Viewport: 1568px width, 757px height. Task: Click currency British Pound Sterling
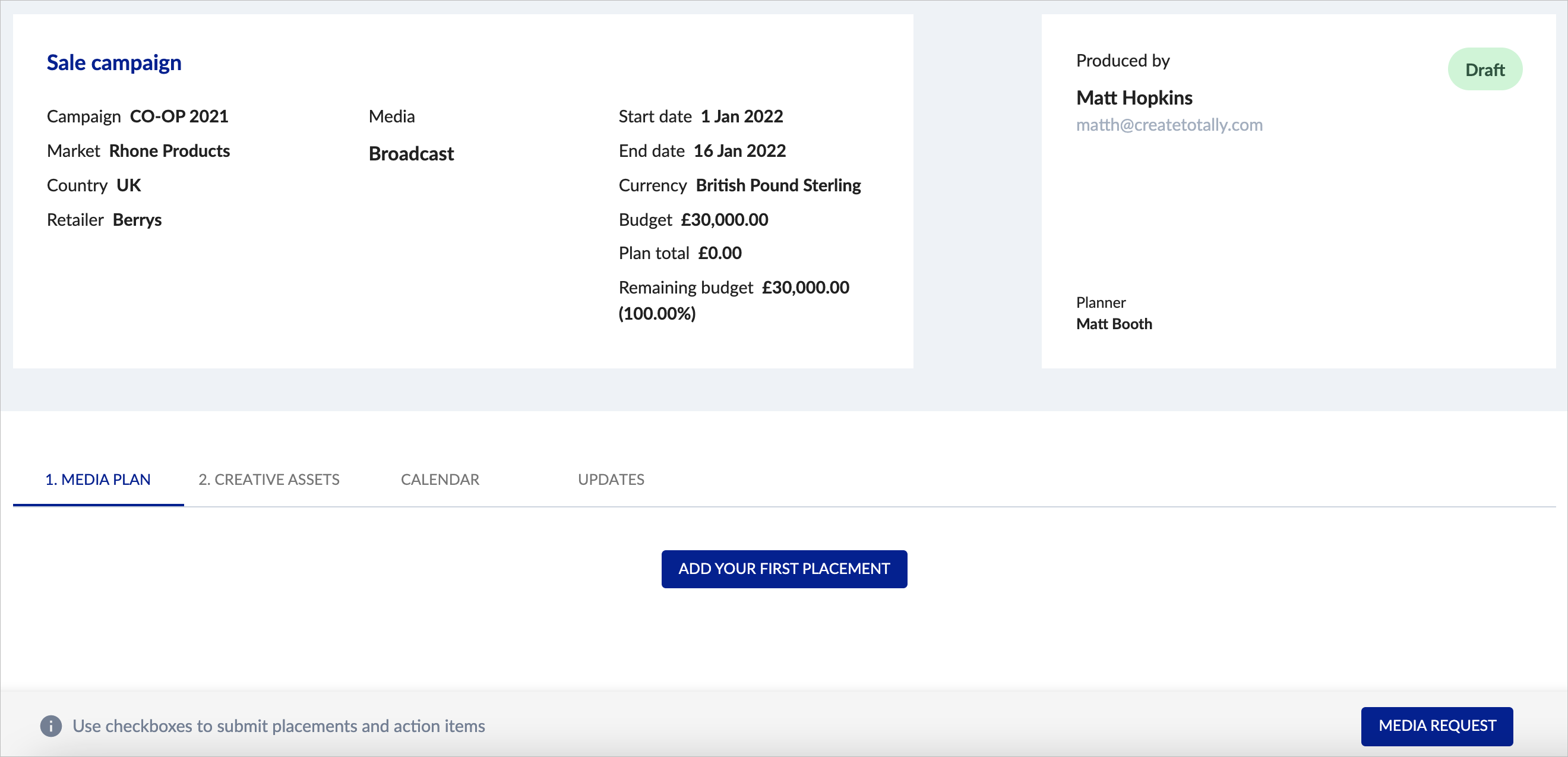click(x=779, y=185)
